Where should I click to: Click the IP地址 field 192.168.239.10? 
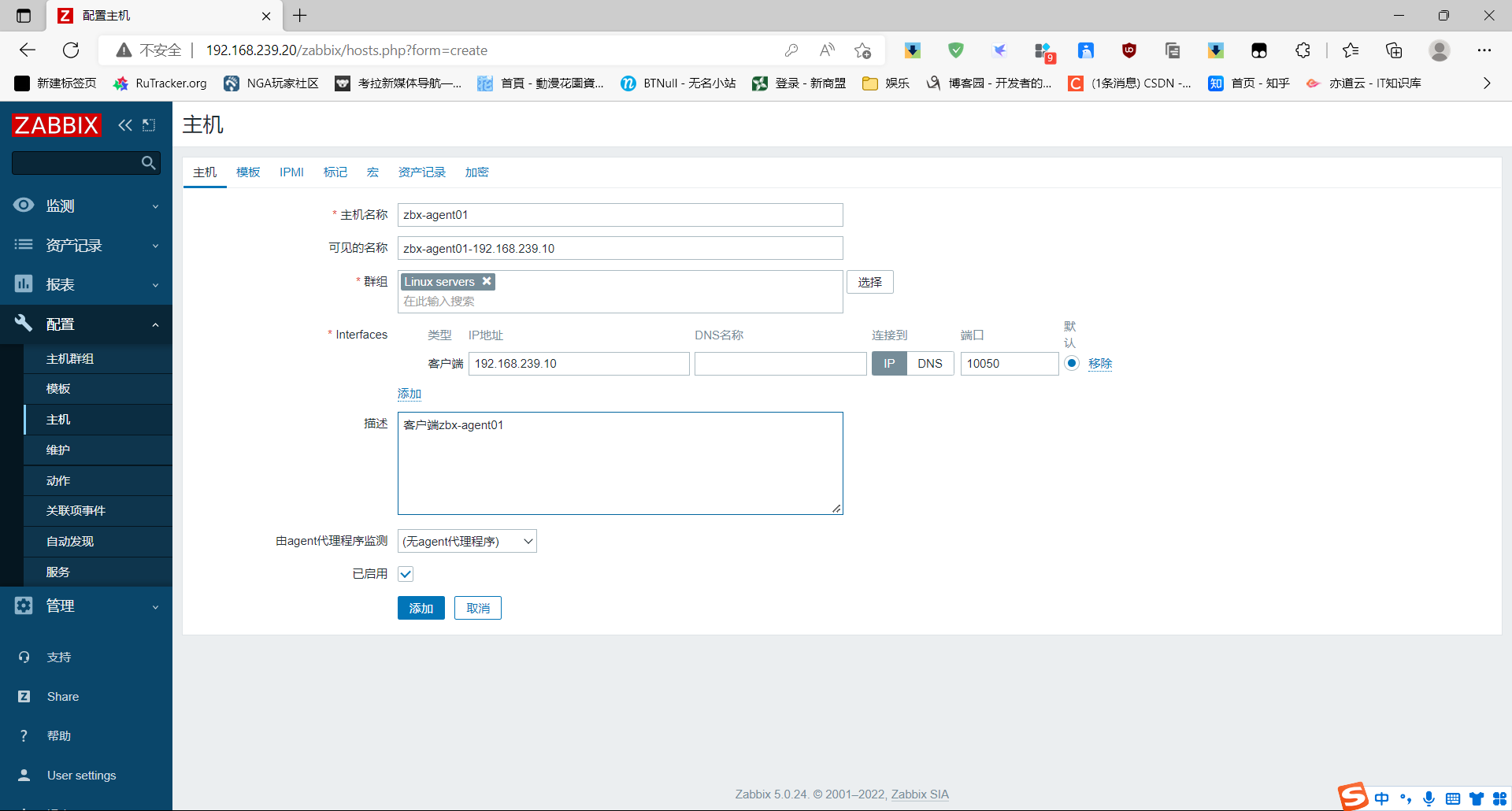[x=579, y=364]
